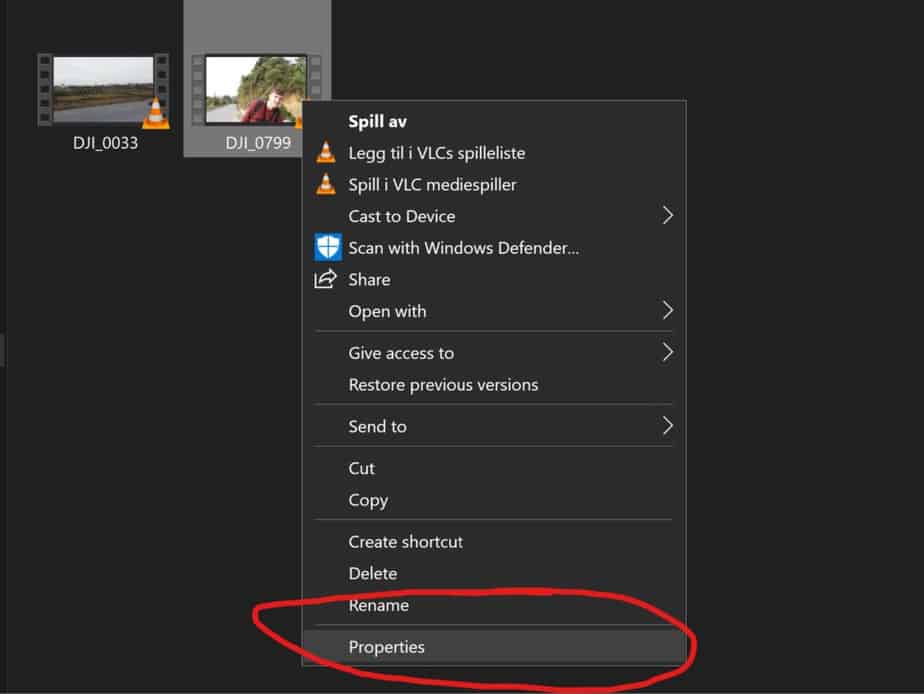Expand the Send to submenu arrow
924x694 pixels.
click(x=667, y=425)
